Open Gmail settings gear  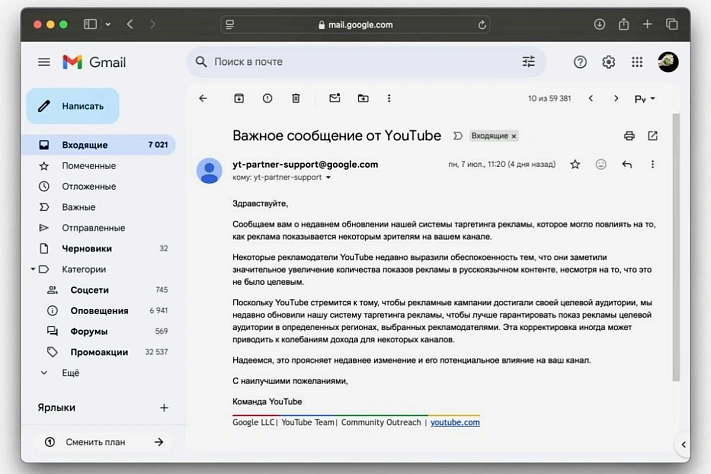pos(609,62)
